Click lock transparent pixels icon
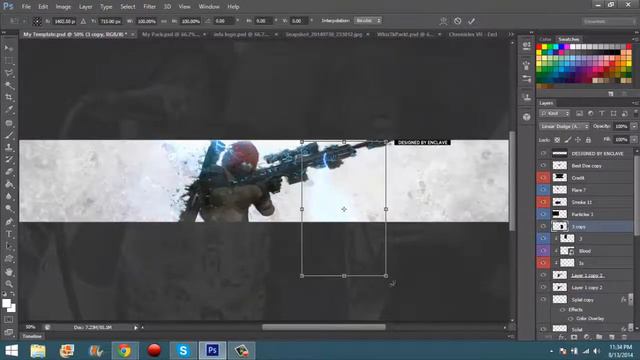640x360 pixels. click(557, 140)
